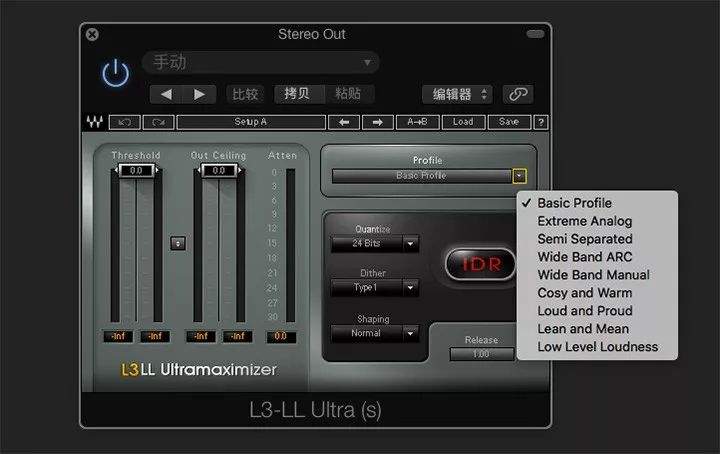
Task: Click the redo arrow in Waves toolbar
Action: pyautogui.click(x=158, y=122)
